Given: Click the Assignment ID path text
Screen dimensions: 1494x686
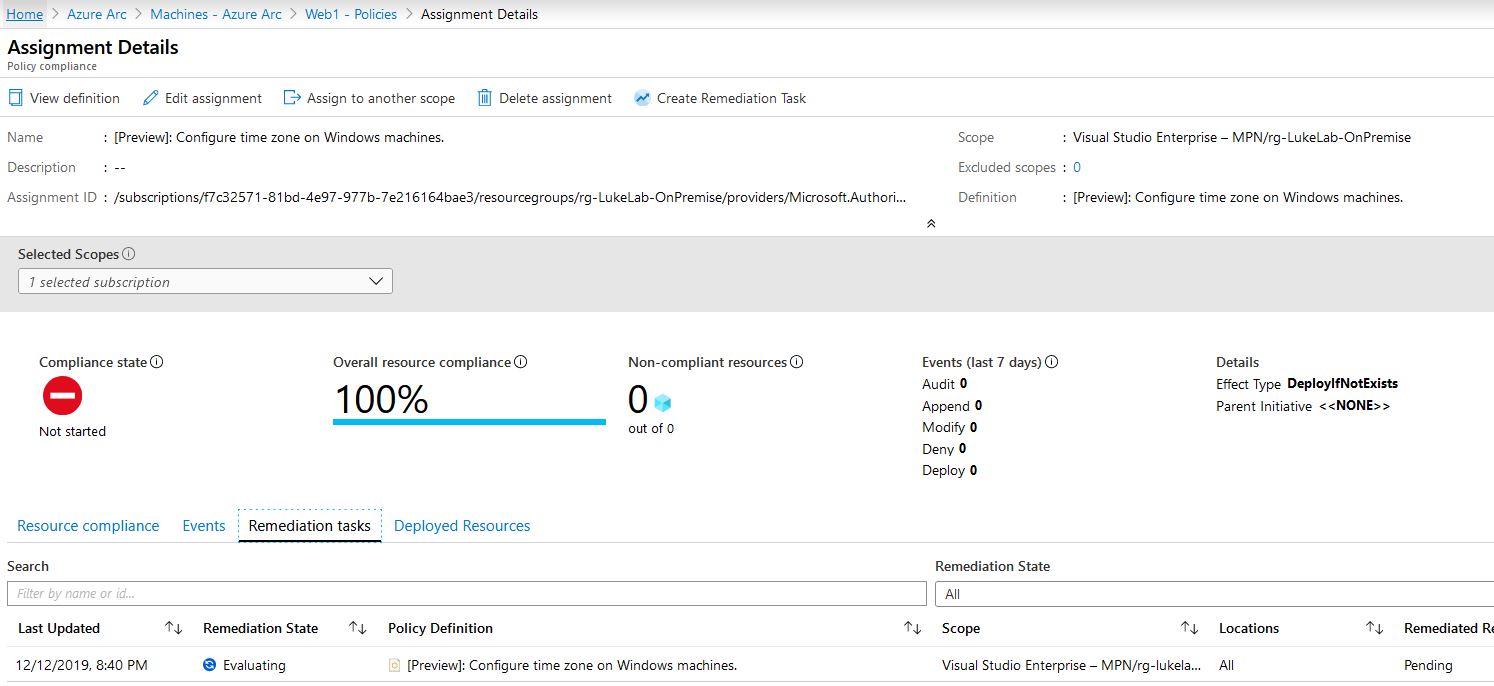Looking at the screenshot, I should point(511,197).
